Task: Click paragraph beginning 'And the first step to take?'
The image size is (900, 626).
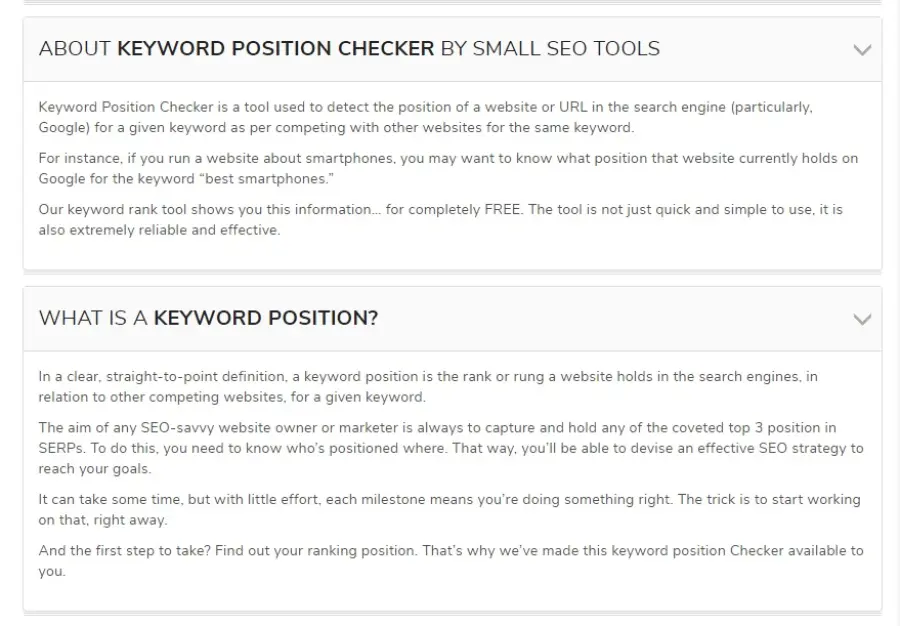Action: point(451,561)
